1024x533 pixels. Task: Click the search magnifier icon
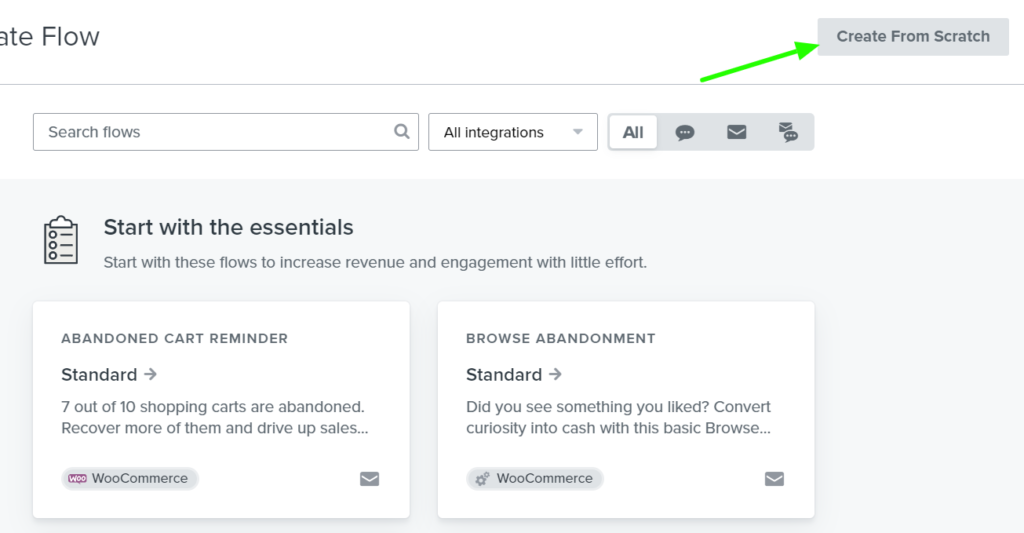pos(402,132)
